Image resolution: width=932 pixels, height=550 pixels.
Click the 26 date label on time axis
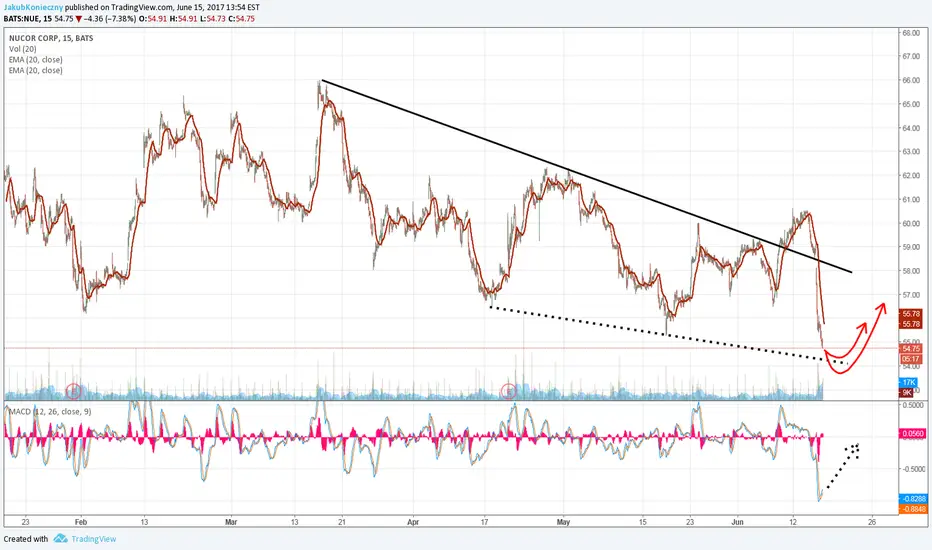click(x=872, y=522)
